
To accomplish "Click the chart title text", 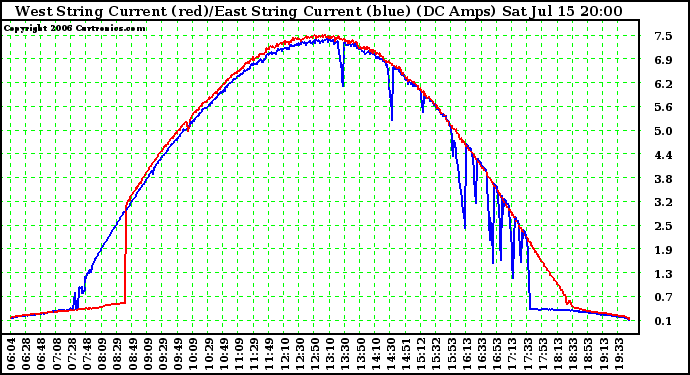I will point(319,11).
